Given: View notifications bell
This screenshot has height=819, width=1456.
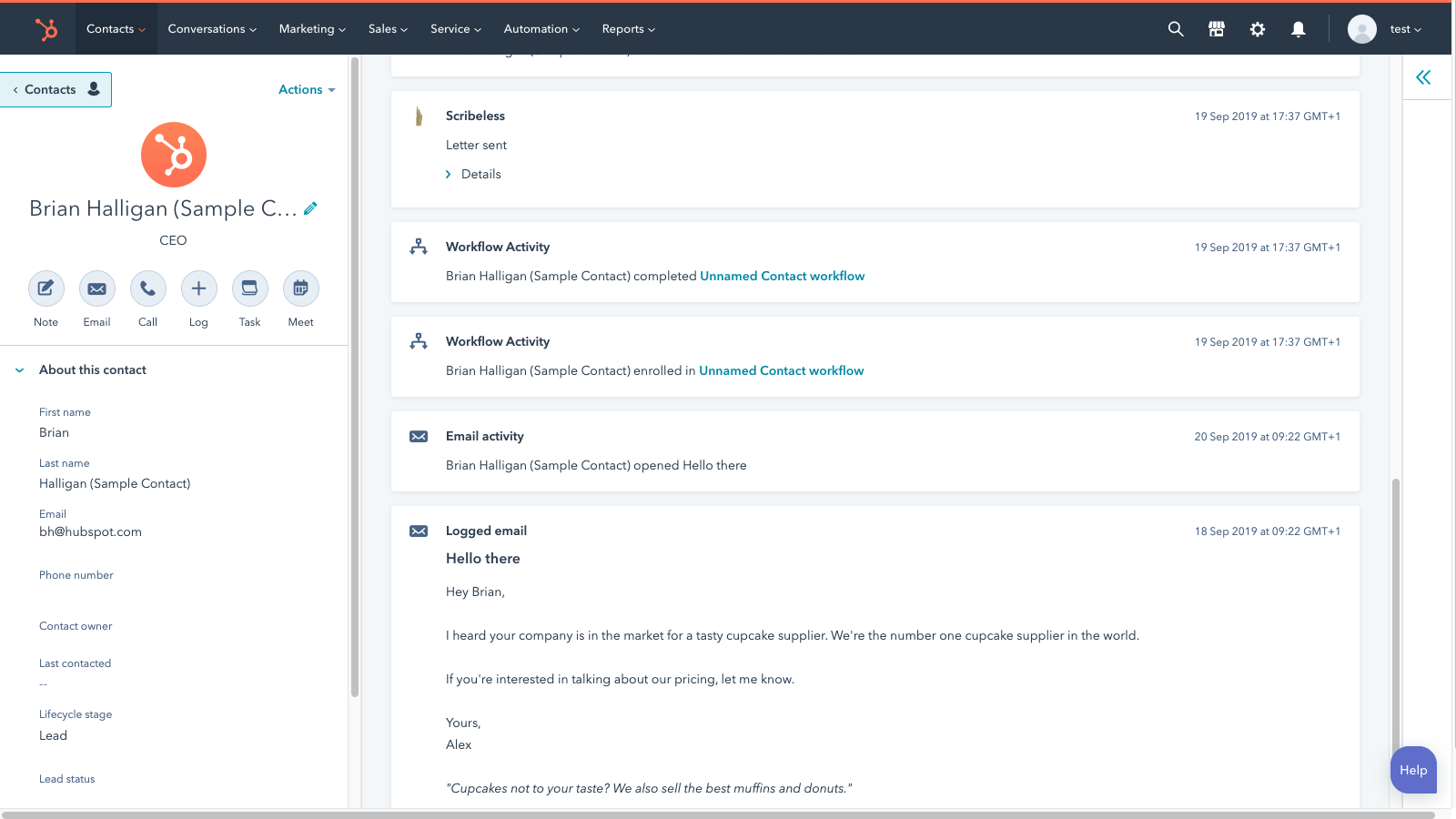Looking at the screenshot, I should 1299,29.
